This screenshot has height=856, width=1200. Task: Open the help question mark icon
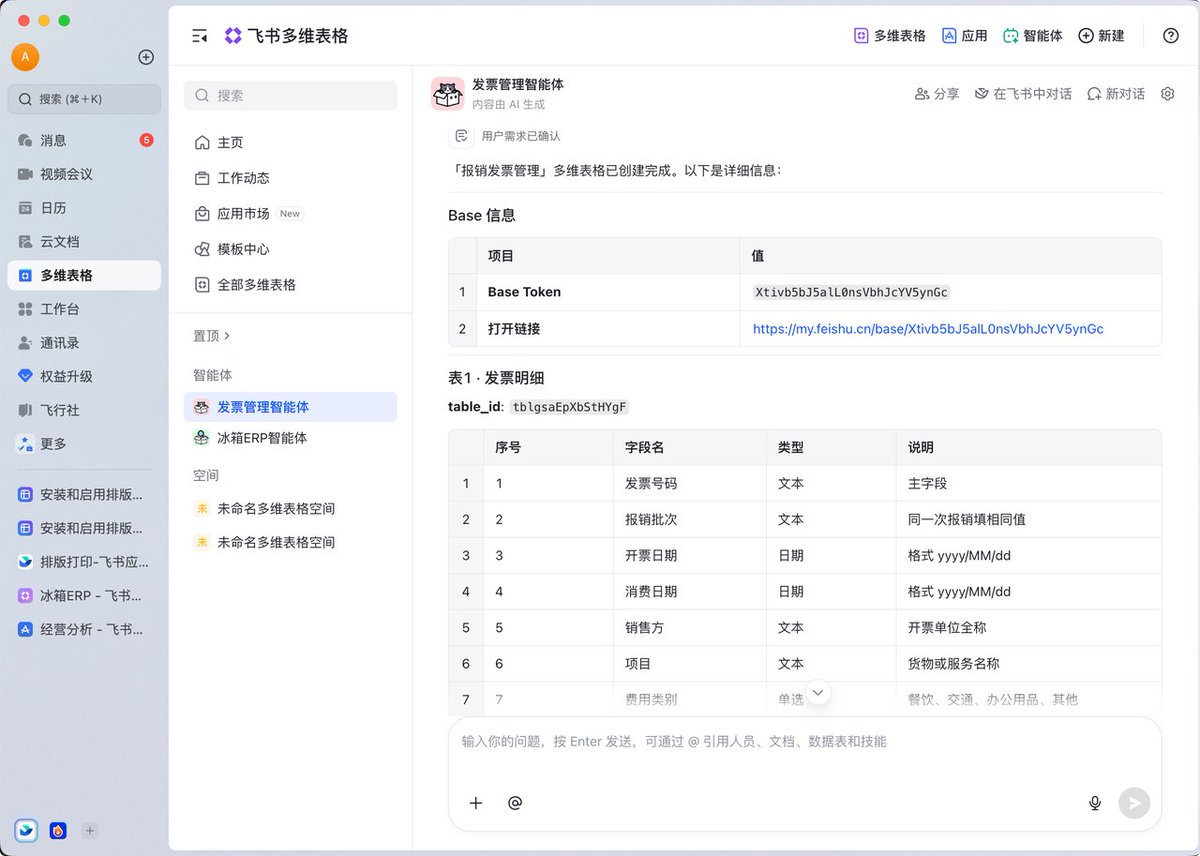[x=1171, y=36]
